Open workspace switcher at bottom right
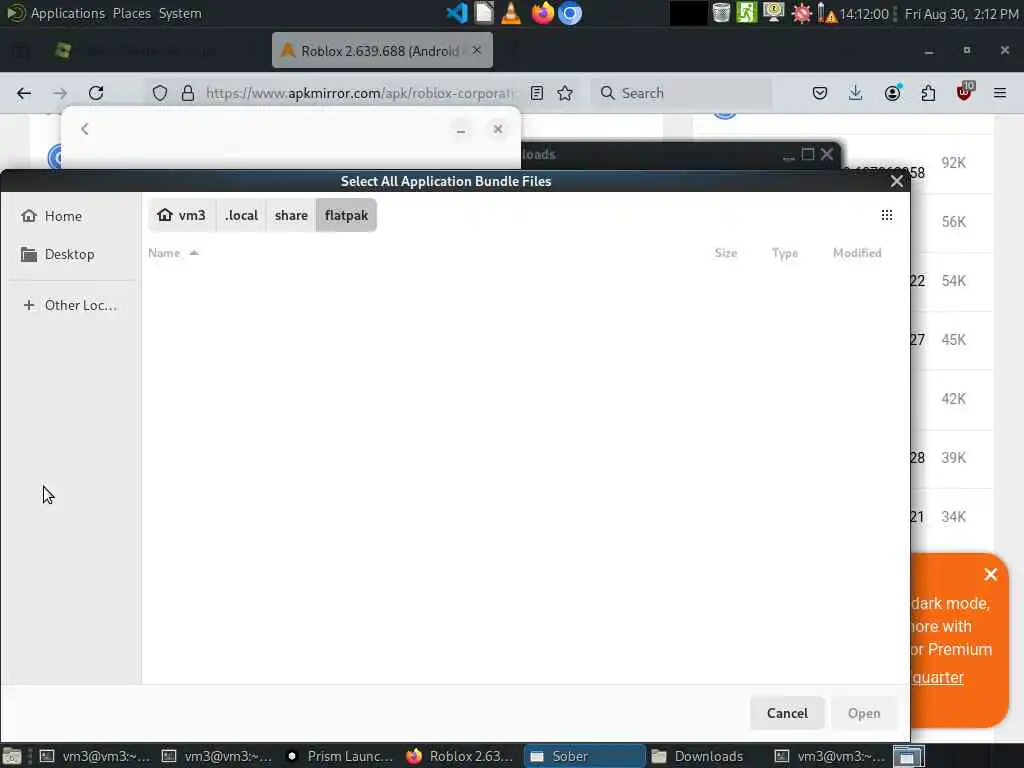The image size is (1024, 768). (x=908, y=756)
